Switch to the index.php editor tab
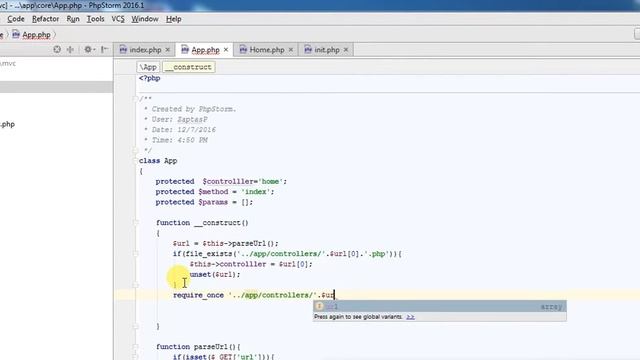640x360 pixels. click(x=145, y=50)
